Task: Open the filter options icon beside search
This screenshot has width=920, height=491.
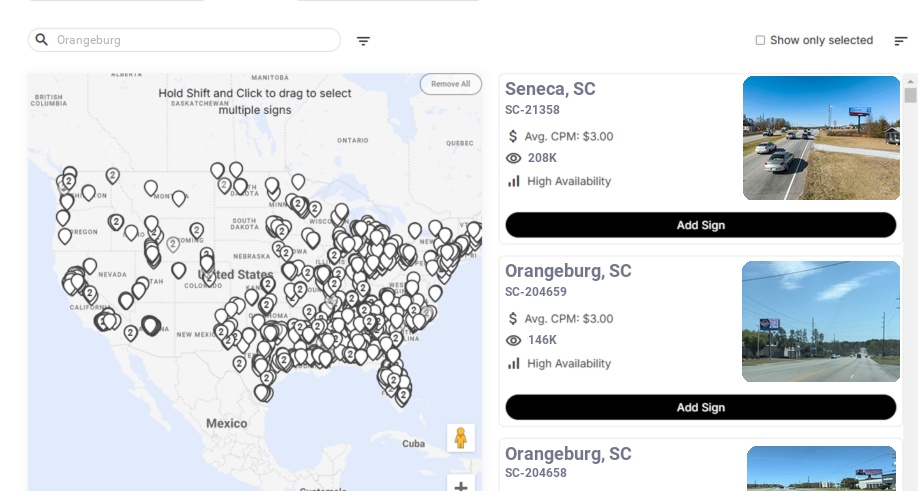Action: 363,41
